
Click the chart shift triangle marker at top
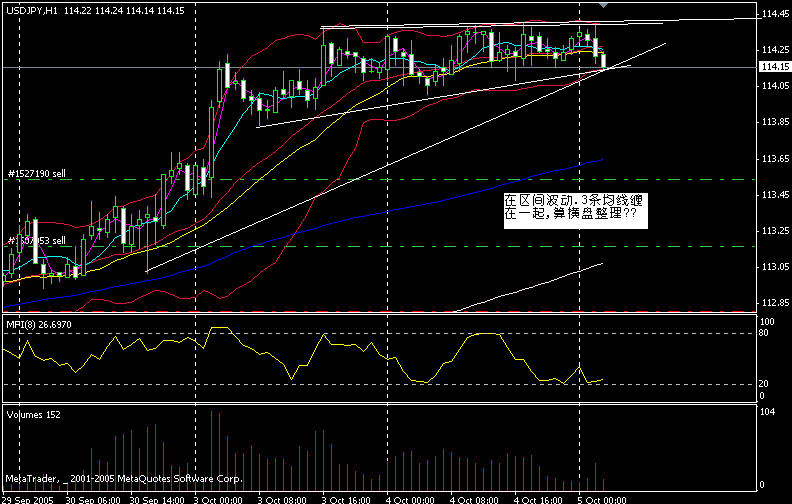(x=604, y=5)
